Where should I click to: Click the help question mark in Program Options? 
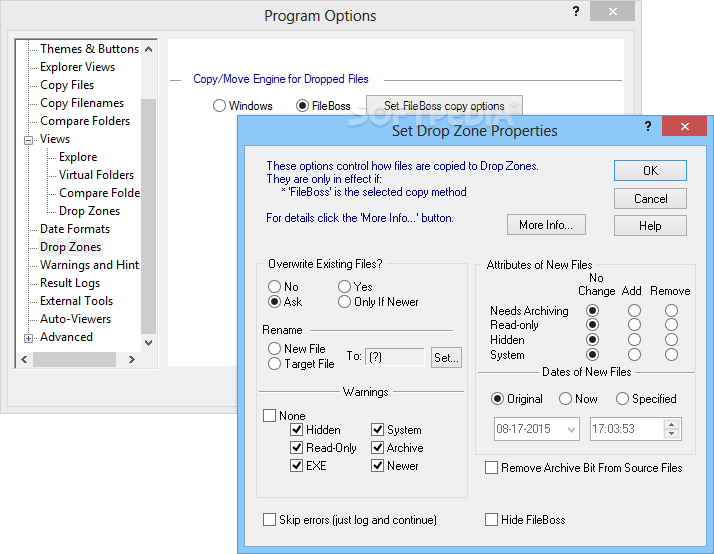(x=576, y=11)
